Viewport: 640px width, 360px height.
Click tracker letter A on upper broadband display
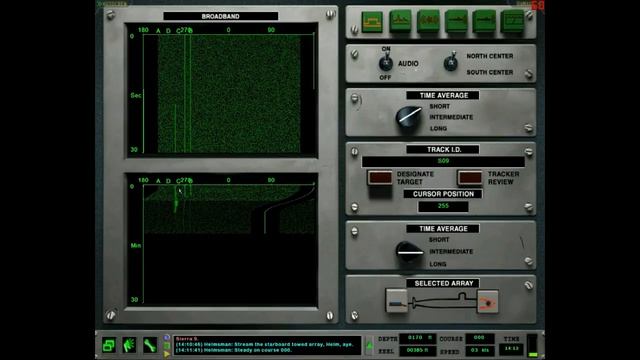158,31
